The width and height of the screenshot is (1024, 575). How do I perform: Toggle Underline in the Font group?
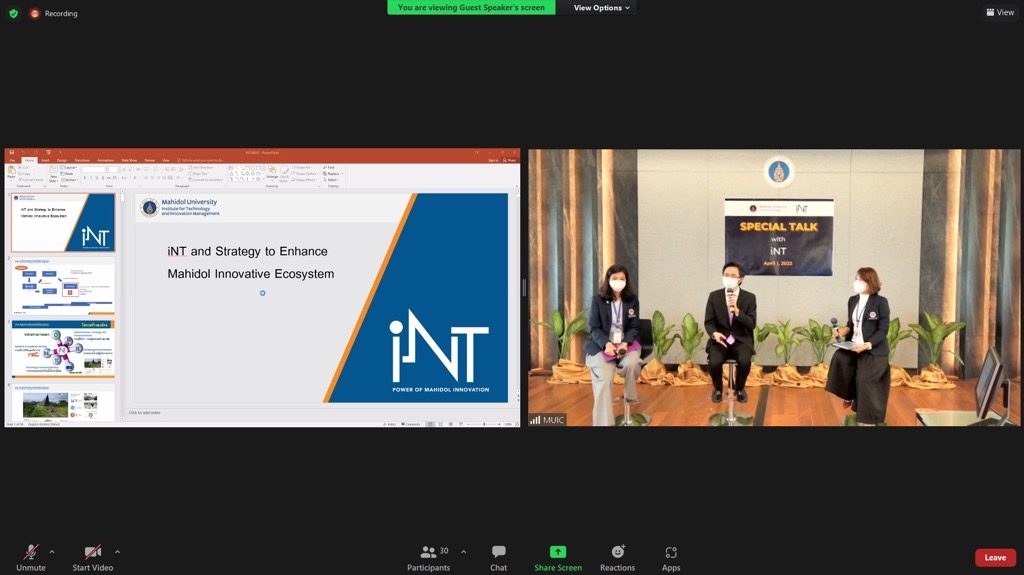[97, 178]
